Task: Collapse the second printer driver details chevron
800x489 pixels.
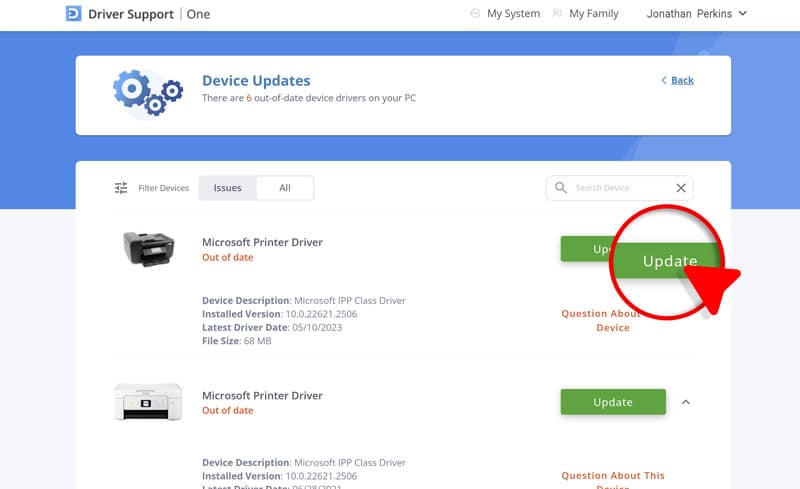Action: pyautogui.click(x=686, y=402)
